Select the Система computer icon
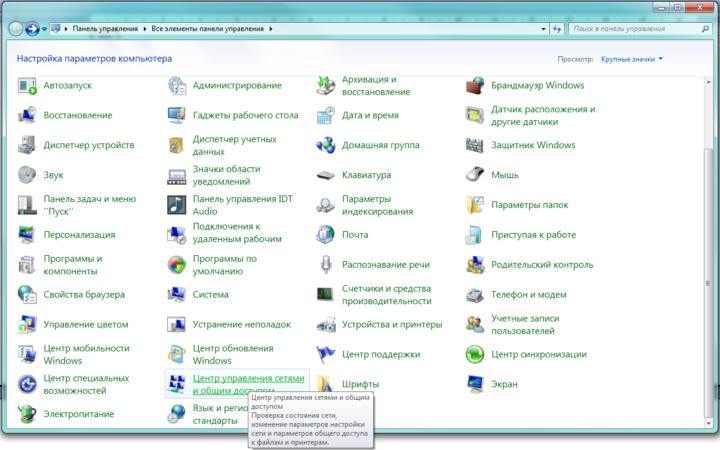 177,295
